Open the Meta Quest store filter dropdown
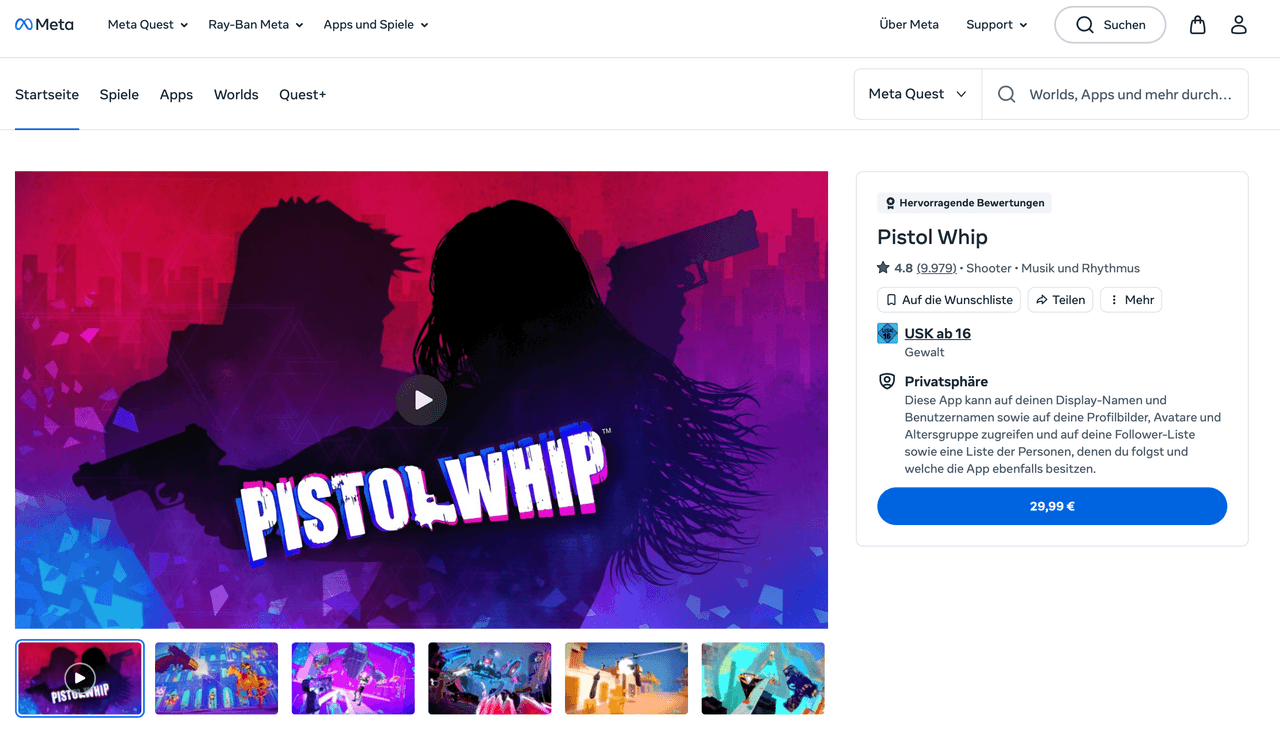This screenshot has width=1280, height=740. pyautogui.click(x=917, y=94)
